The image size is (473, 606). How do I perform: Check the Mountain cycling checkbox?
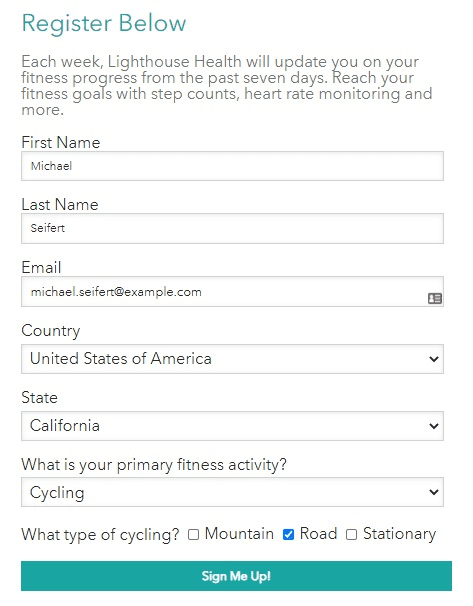193,535
